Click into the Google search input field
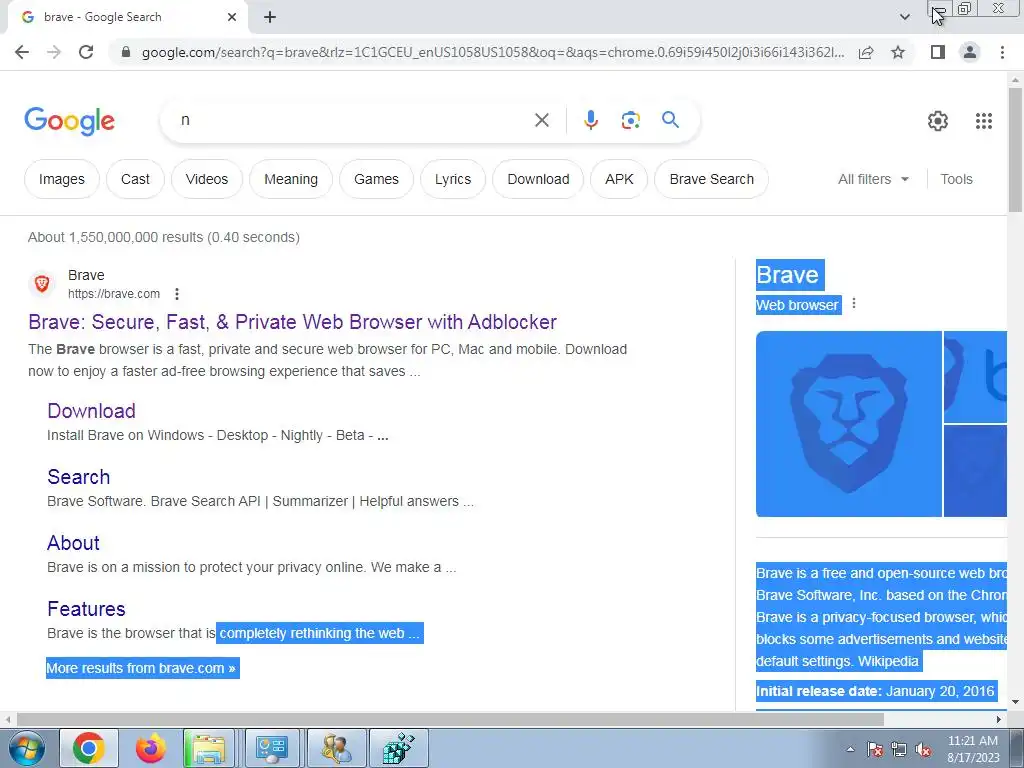The image size is (1024, 768). tap(353, 120)
